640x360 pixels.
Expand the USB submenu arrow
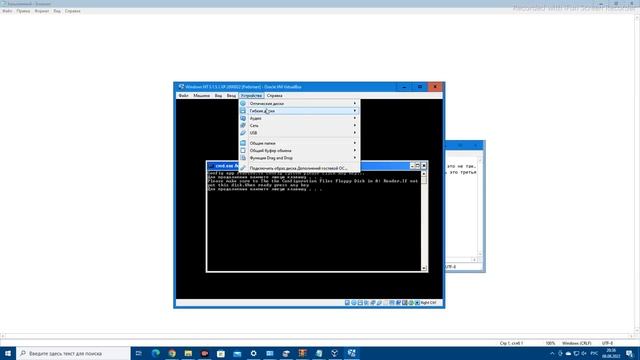(355, 133)
